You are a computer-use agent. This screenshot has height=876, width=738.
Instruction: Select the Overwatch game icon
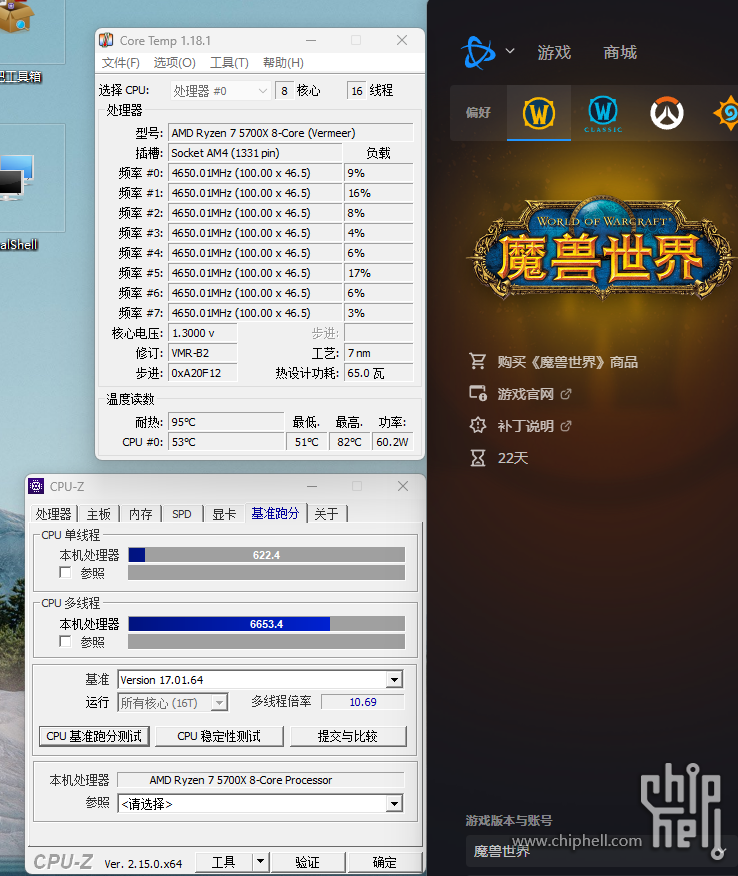coord(666,113)
